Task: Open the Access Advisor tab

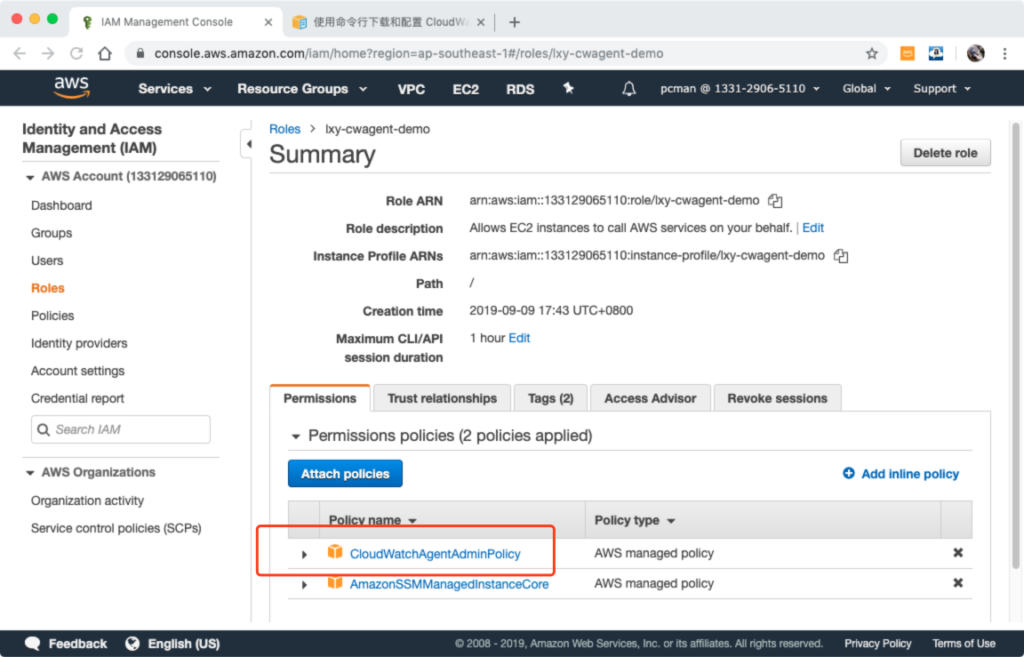Action: click(650, 398)
